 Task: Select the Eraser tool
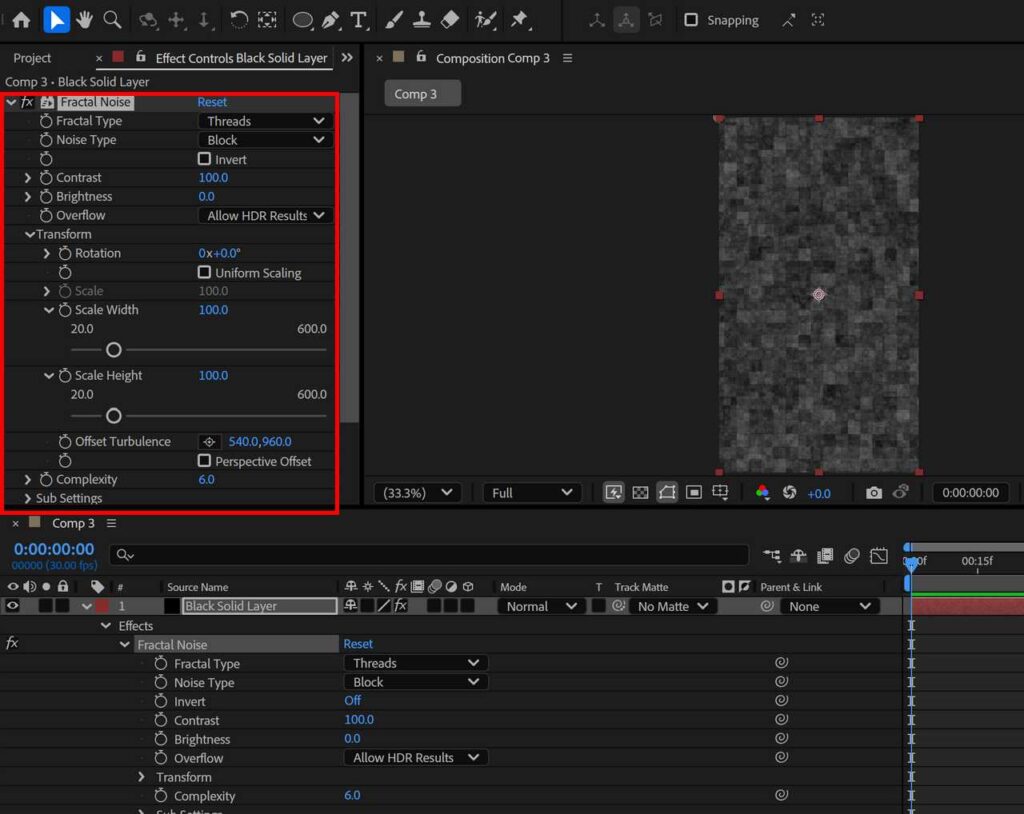(x=450, y=20)
